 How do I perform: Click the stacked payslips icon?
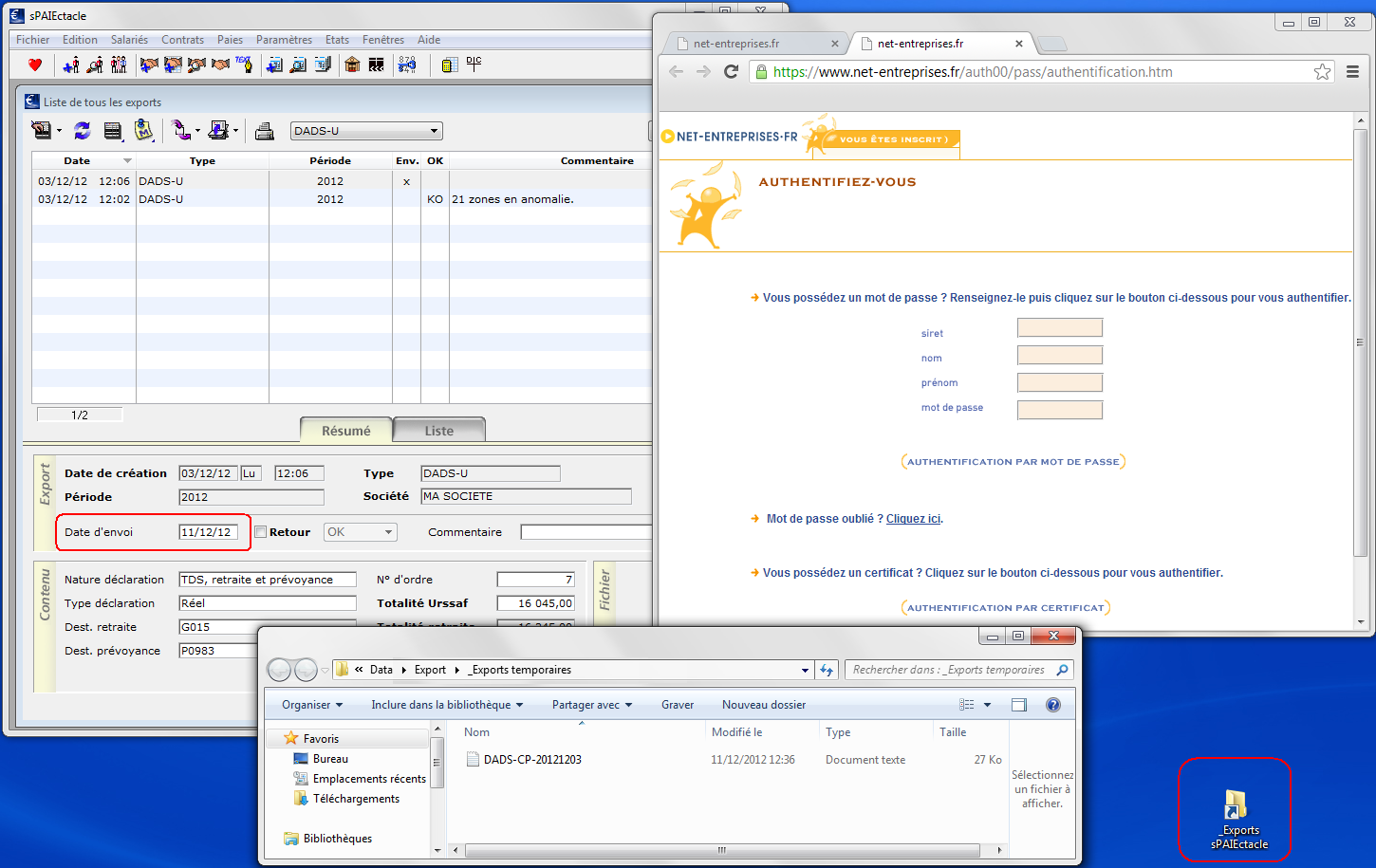coord(323,65)
